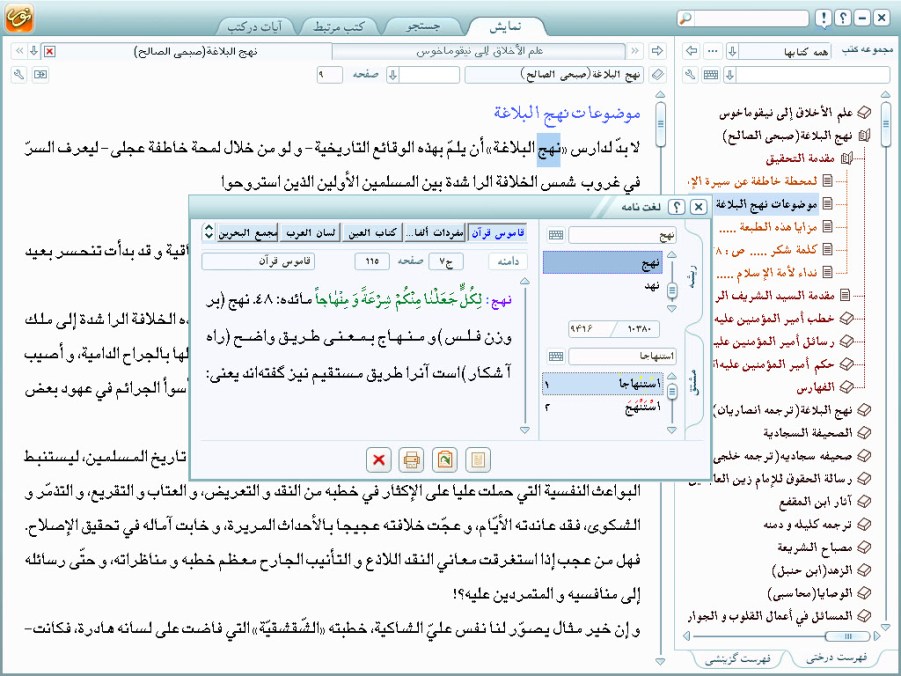901x676 pixels.
Task: Click the dictionary page document icon
Action: coord(478,460)
